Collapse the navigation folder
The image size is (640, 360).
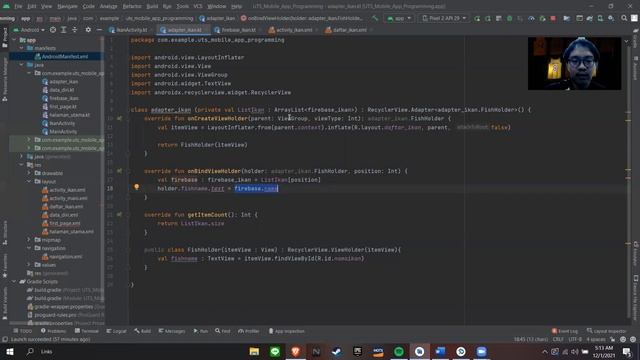(x=29, y=248)
